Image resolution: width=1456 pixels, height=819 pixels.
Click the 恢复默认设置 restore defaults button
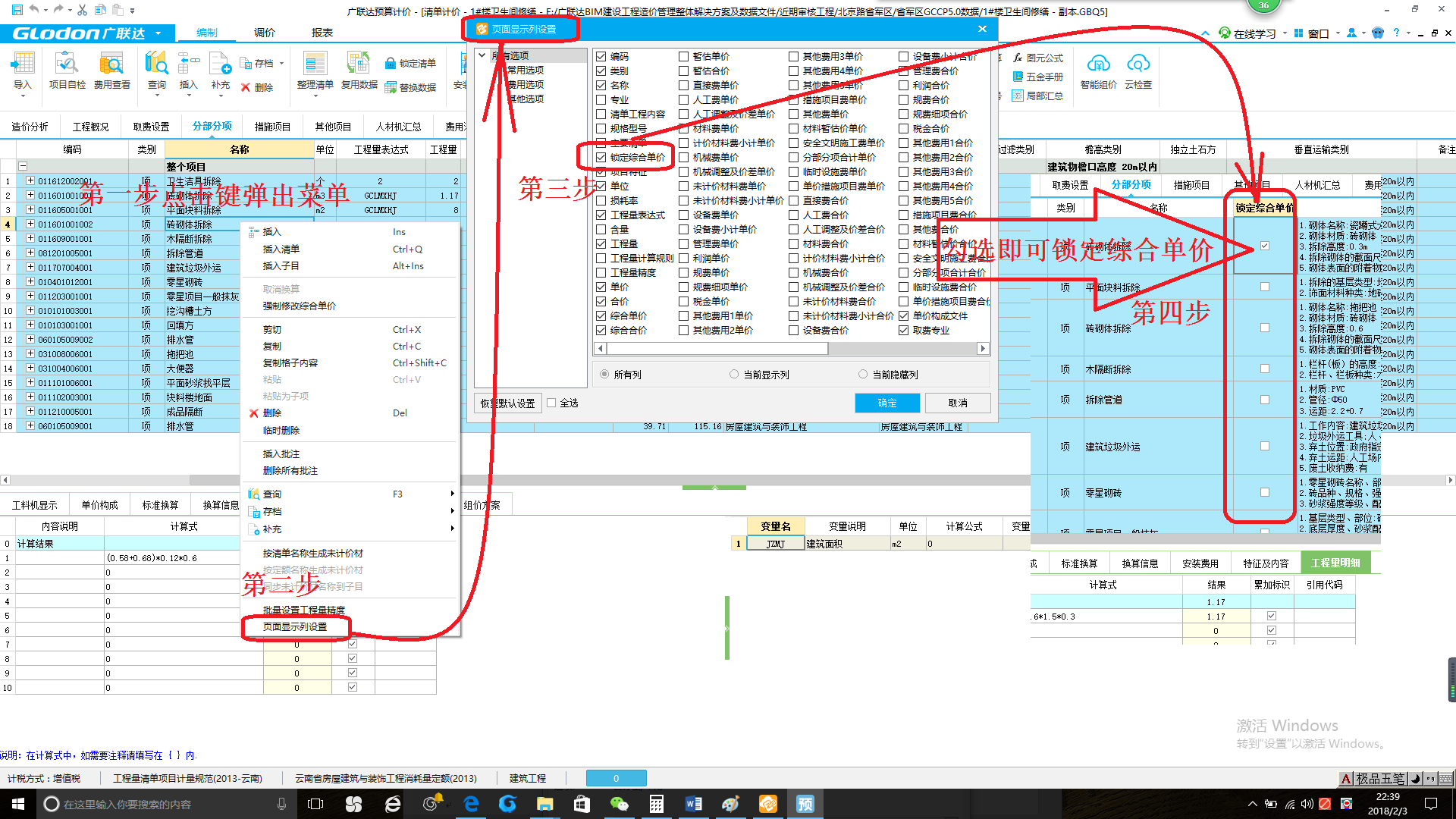pyautogui.click(x=507, y=403)
